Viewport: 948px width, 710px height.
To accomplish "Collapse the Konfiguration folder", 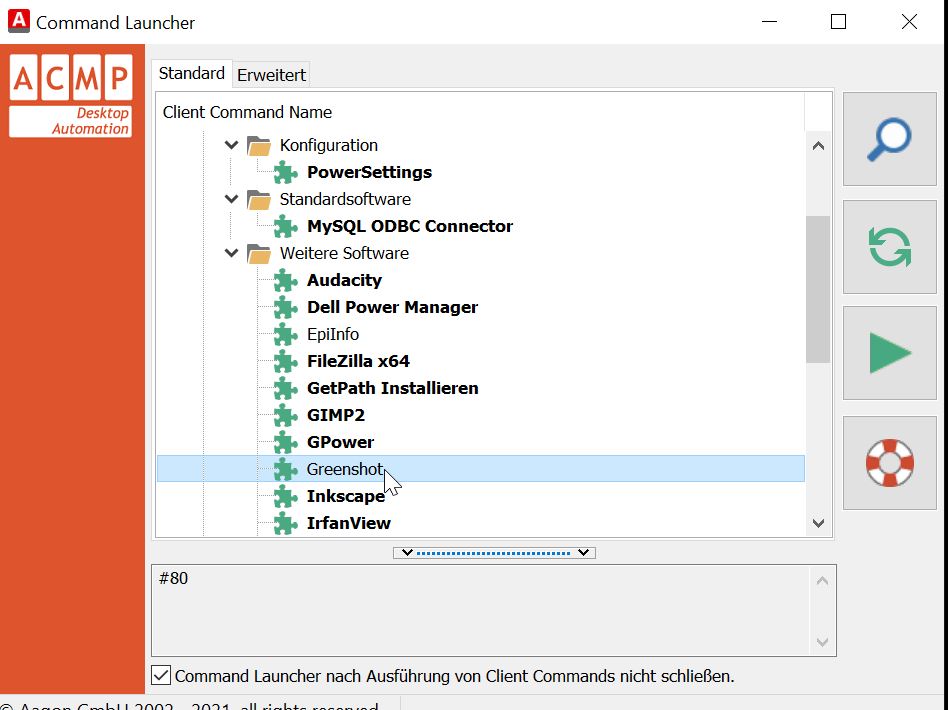I will coord(231,145).
